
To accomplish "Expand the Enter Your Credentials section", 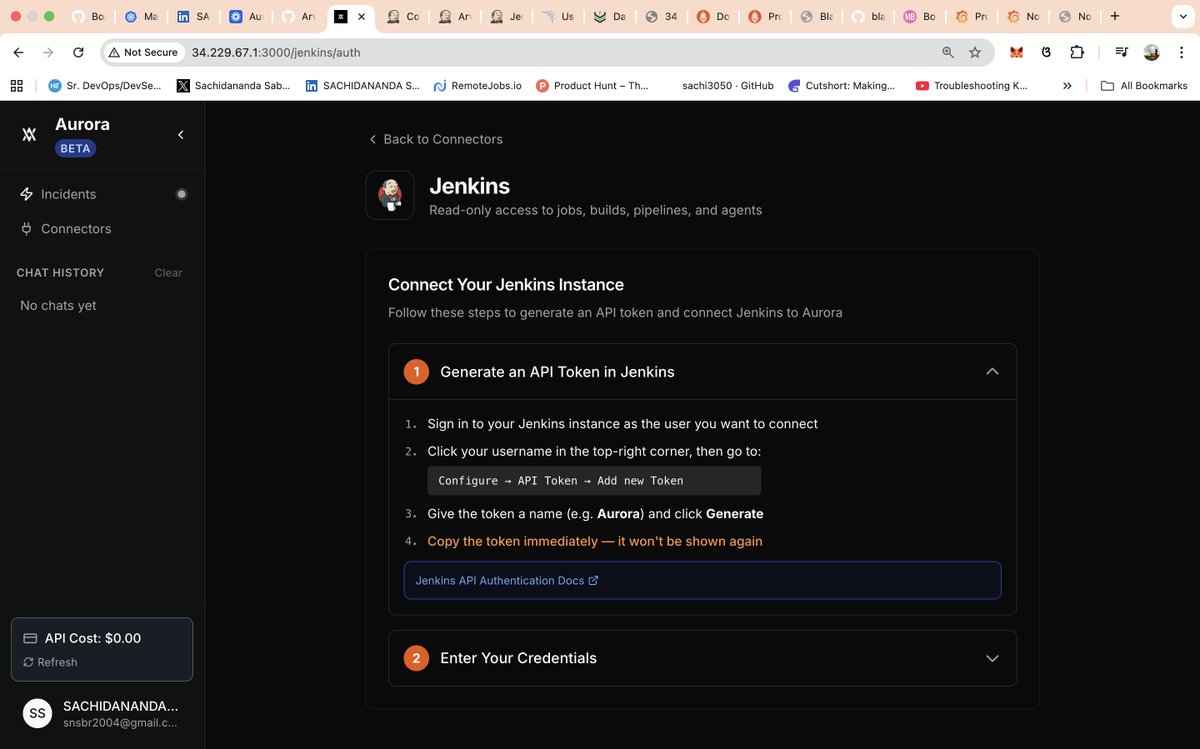I will (x=702, y=658).
